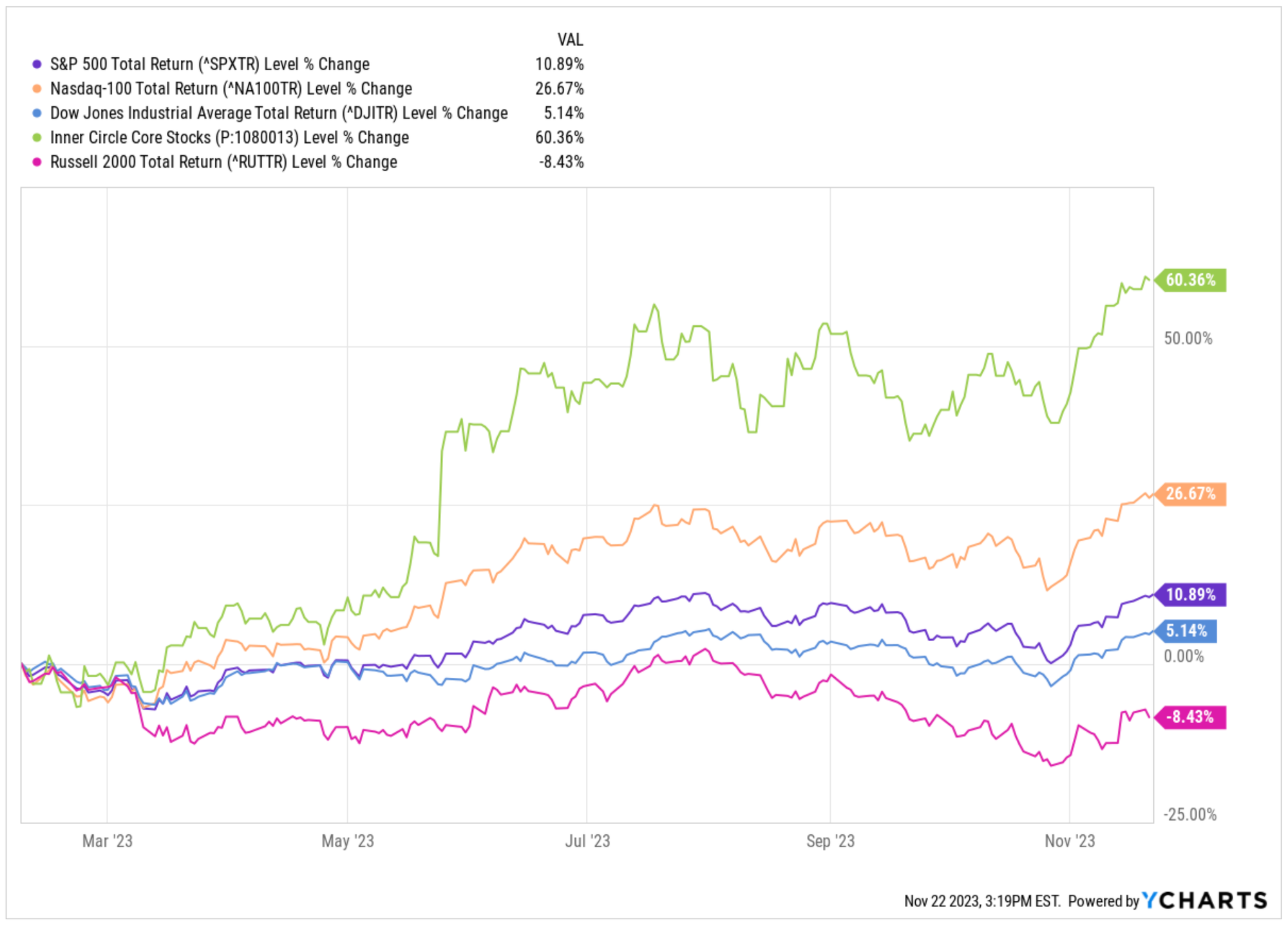The image size is (1288, 925).
Task: Click the Nov '23 axis label
Action: 1070,841
